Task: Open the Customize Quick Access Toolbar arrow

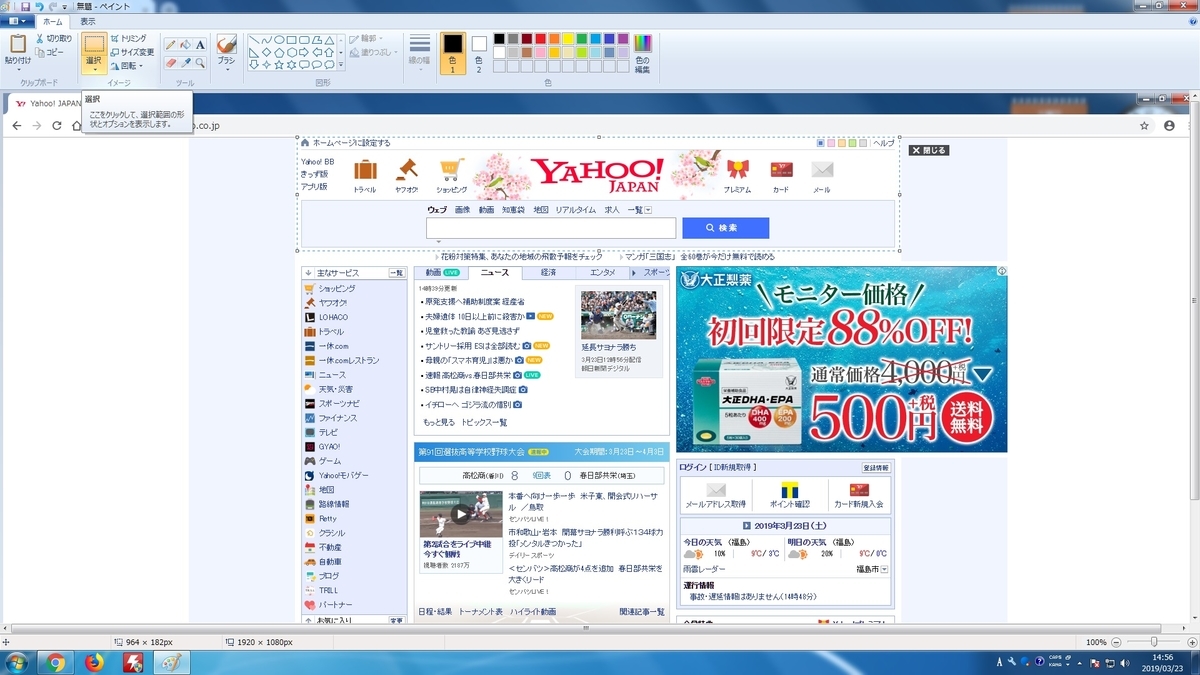Action: pyautogui.click(x=64, y=6)
